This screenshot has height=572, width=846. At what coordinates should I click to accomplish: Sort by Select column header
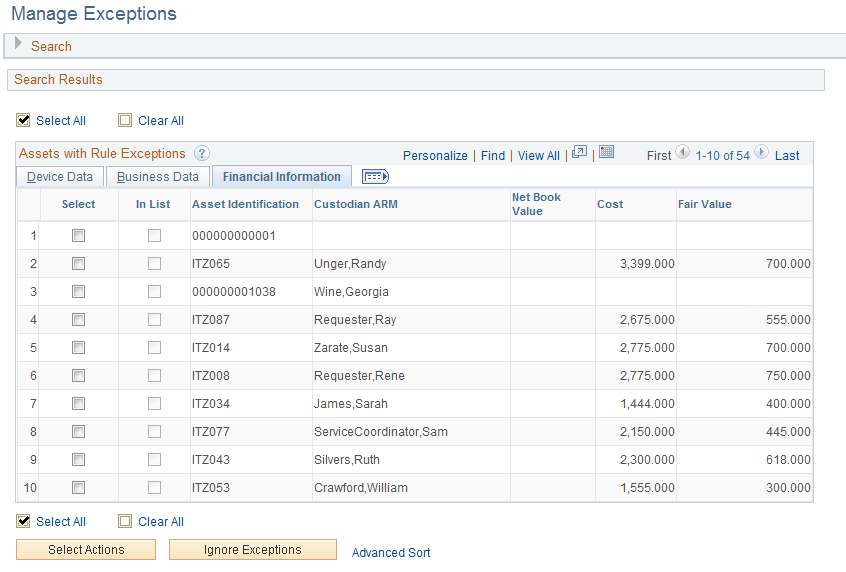coord(79,204)
